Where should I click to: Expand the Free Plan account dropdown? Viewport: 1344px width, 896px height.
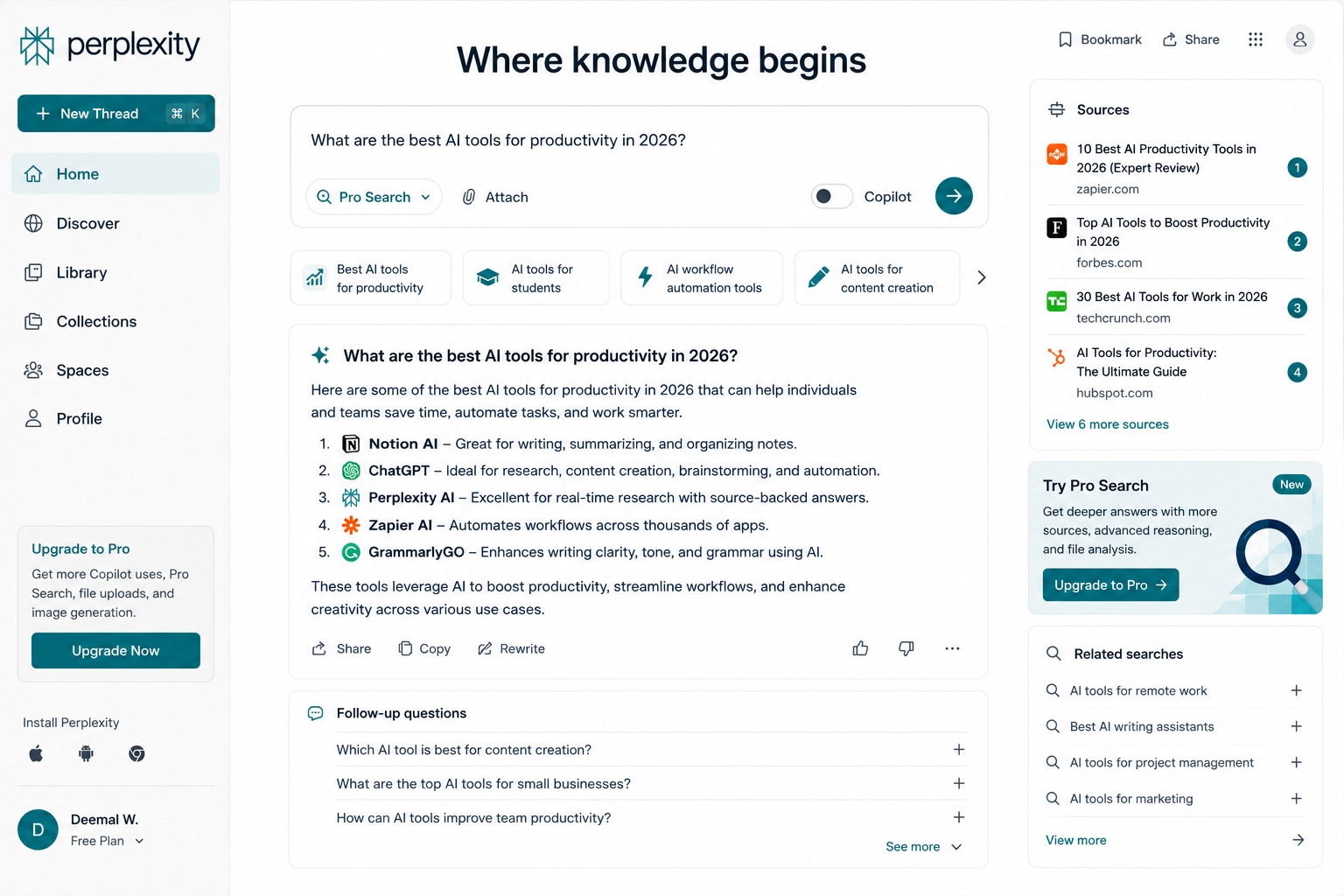coord(108,841)
